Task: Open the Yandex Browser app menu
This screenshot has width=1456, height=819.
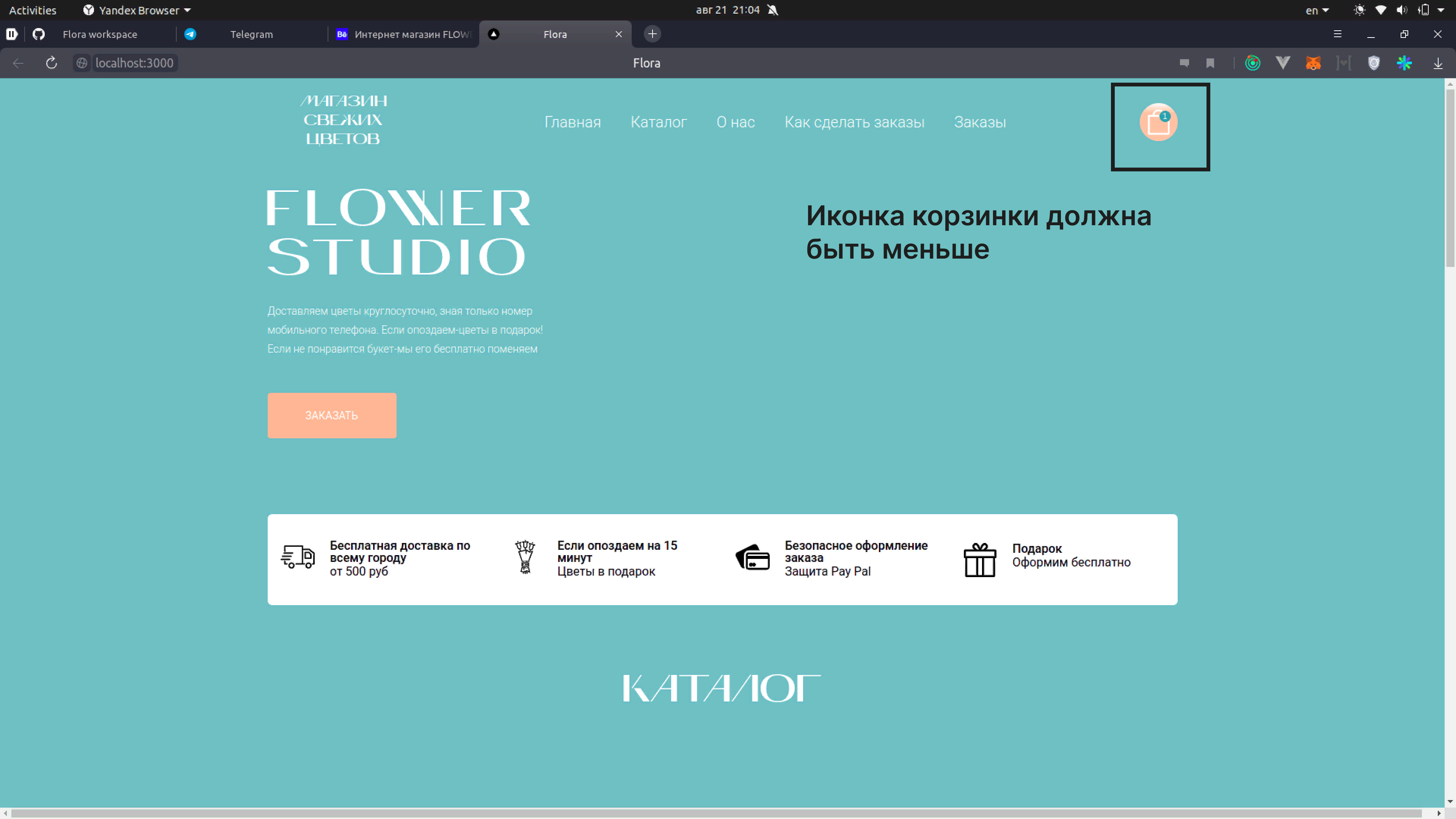Action: click(x=137, y=10)
